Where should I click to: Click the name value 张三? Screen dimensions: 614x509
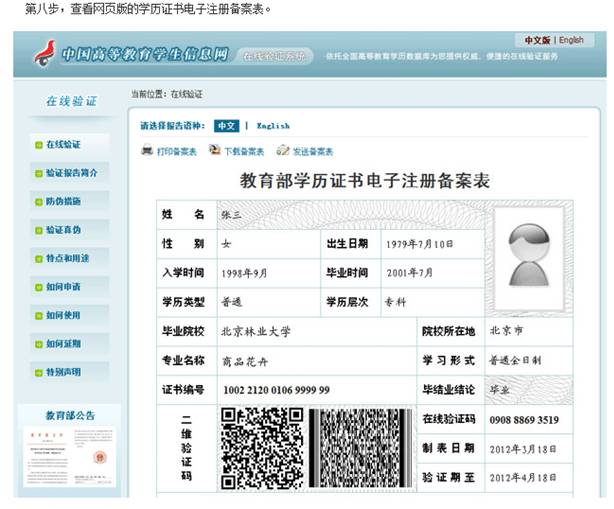(231, 215)
